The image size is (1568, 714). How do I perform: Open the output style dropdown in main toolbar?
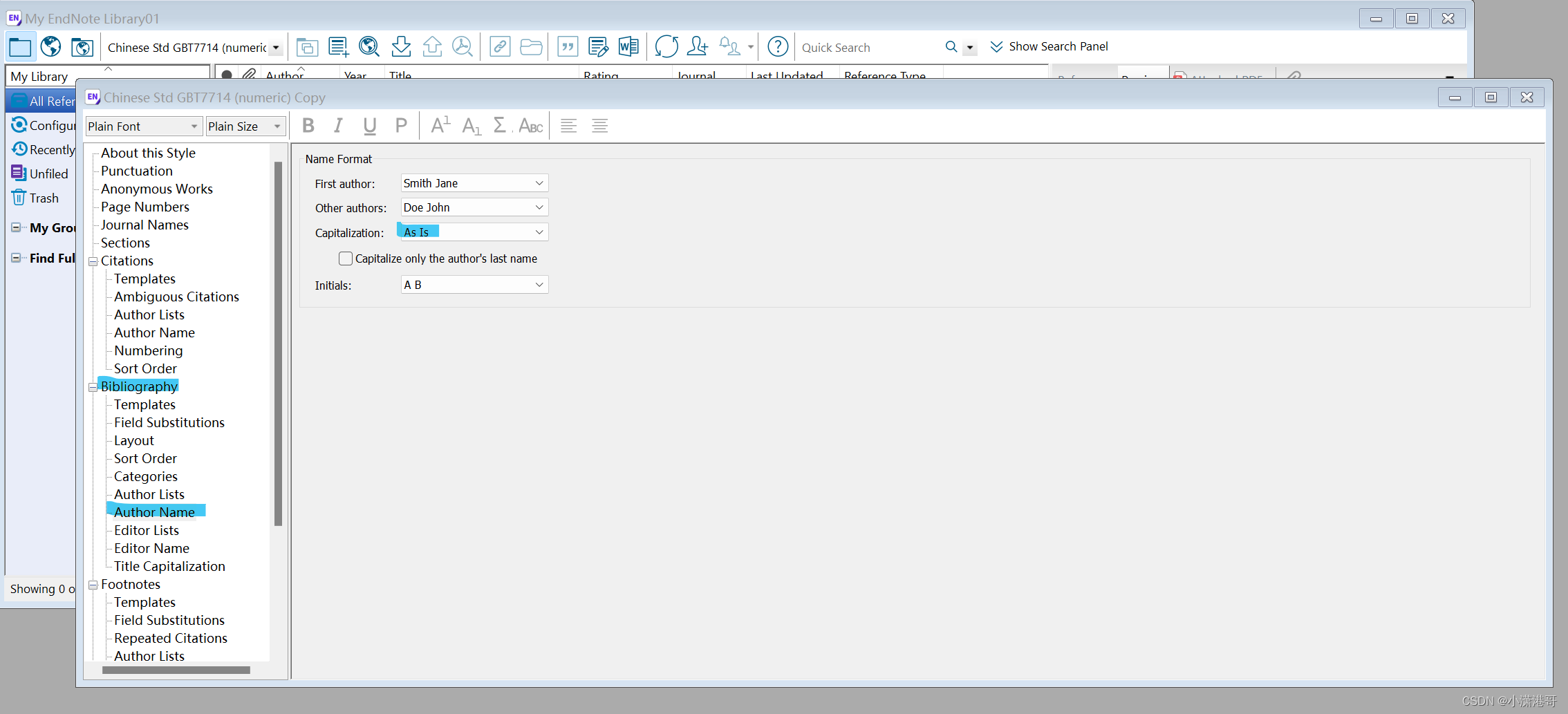tap(276, 48)
